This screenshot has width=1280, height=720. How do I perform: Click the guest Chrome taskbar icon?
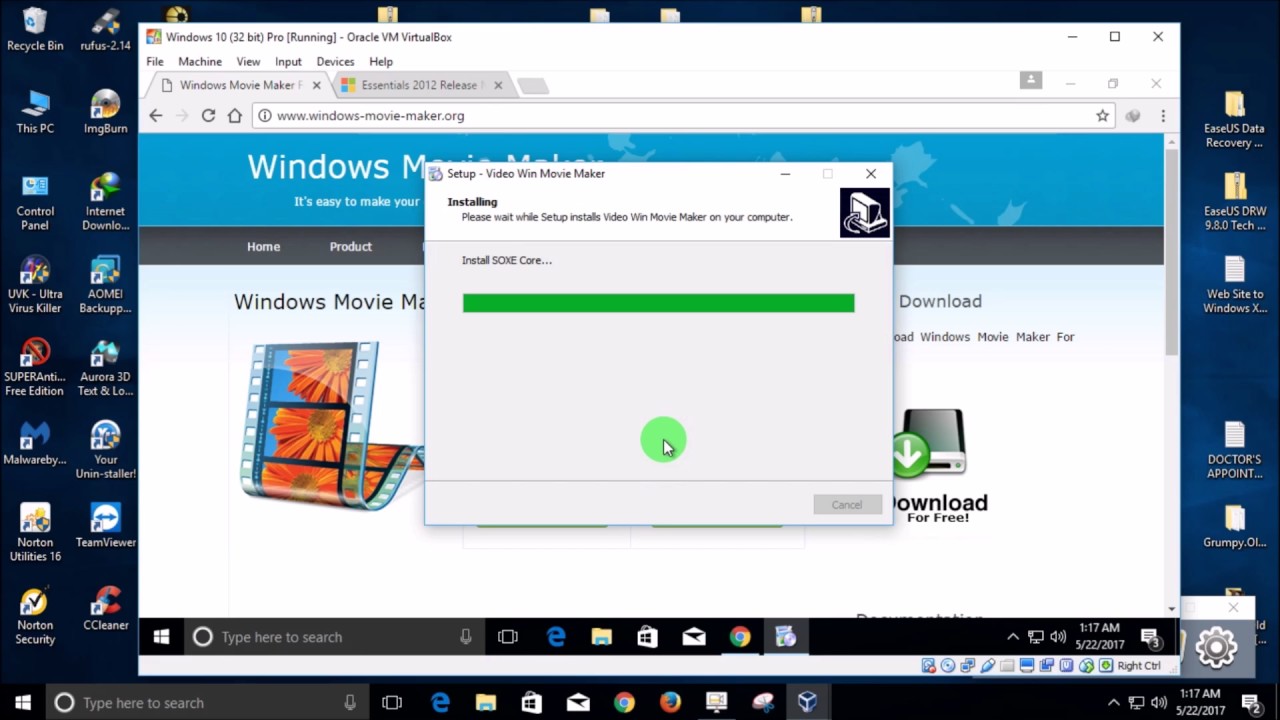pos(739,637)
